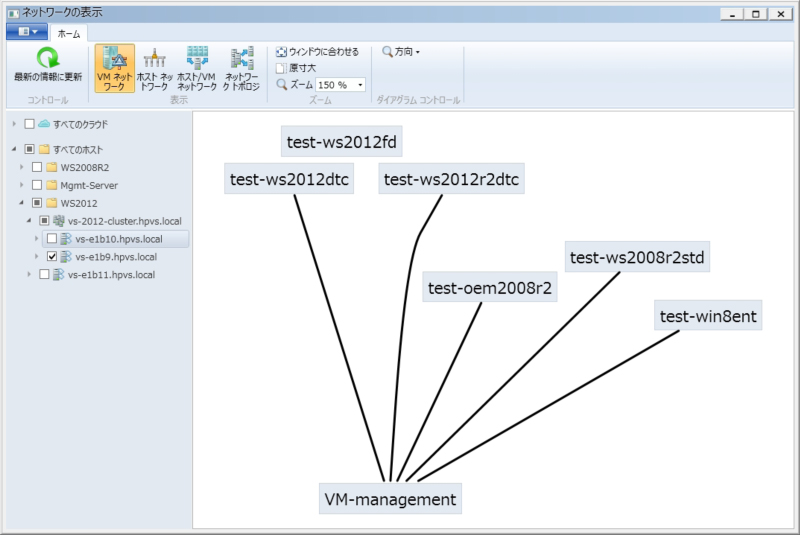Viewport: 800px width, 535px height.
Task: Uncheck the vs-e1b9.hpvs.local checkbox
Action: click(52, 257)
